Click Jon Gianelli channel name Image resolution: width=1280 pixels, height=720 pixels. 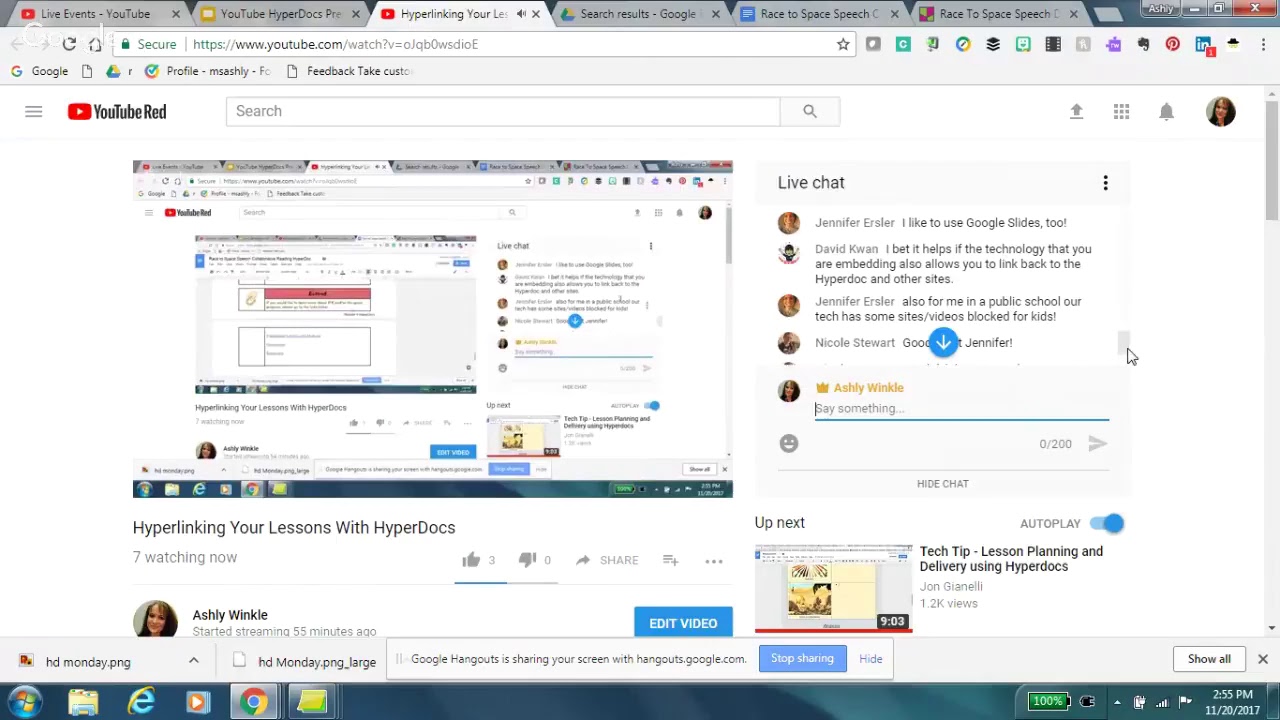tap(951, 587)
